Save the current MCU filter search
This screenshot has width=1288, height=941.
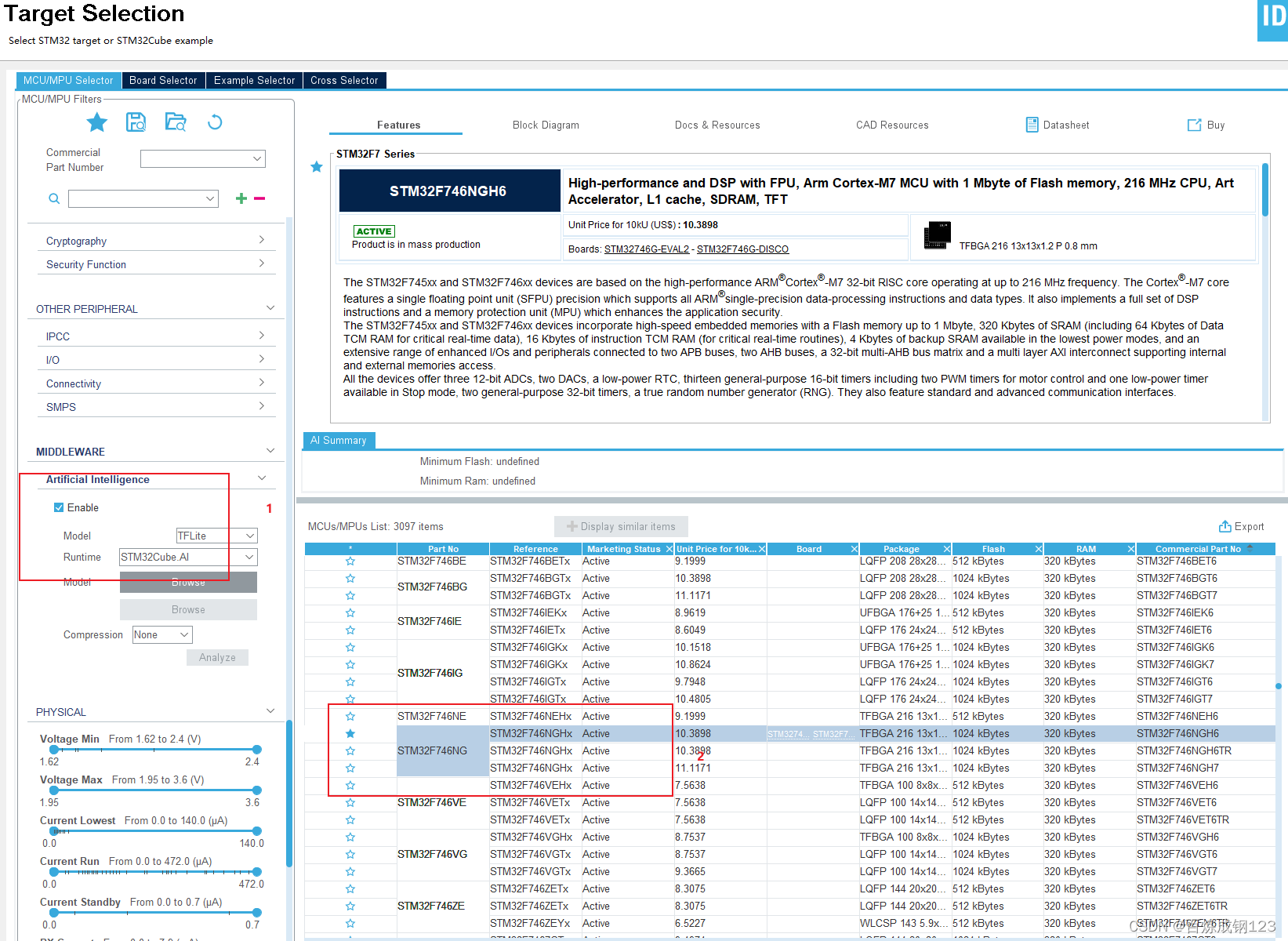click(136, 122)
